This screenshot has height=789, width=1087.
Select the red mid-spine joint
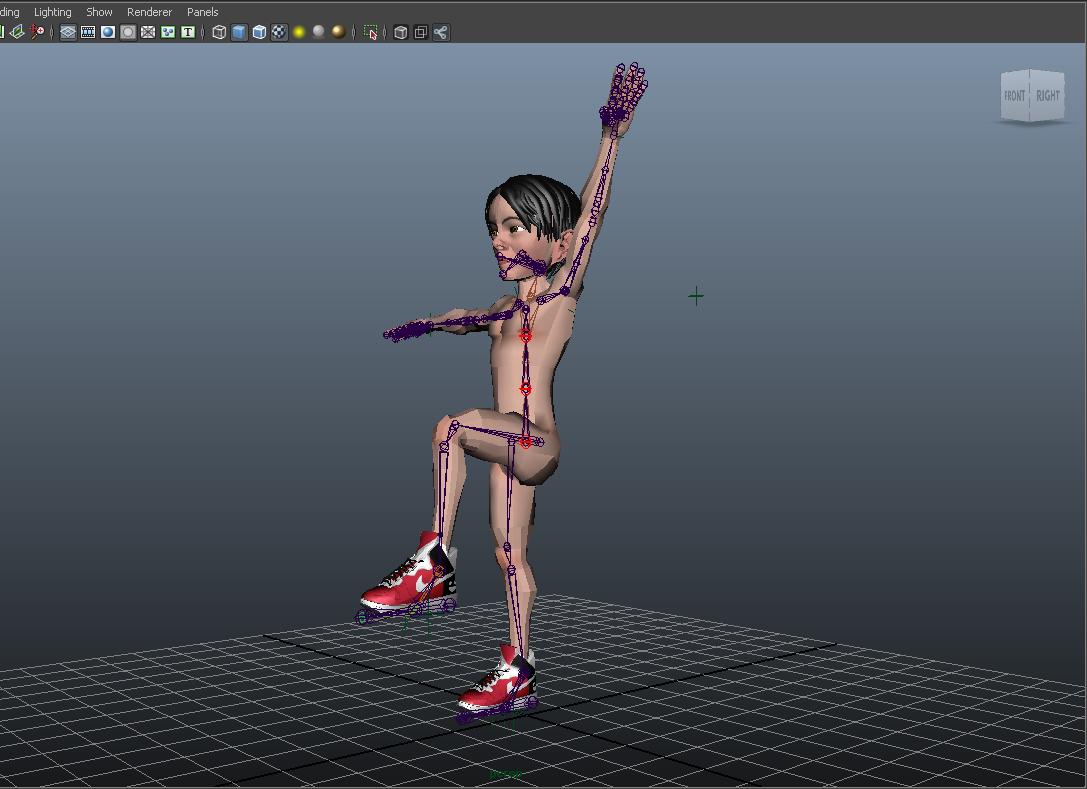point(525,389)
